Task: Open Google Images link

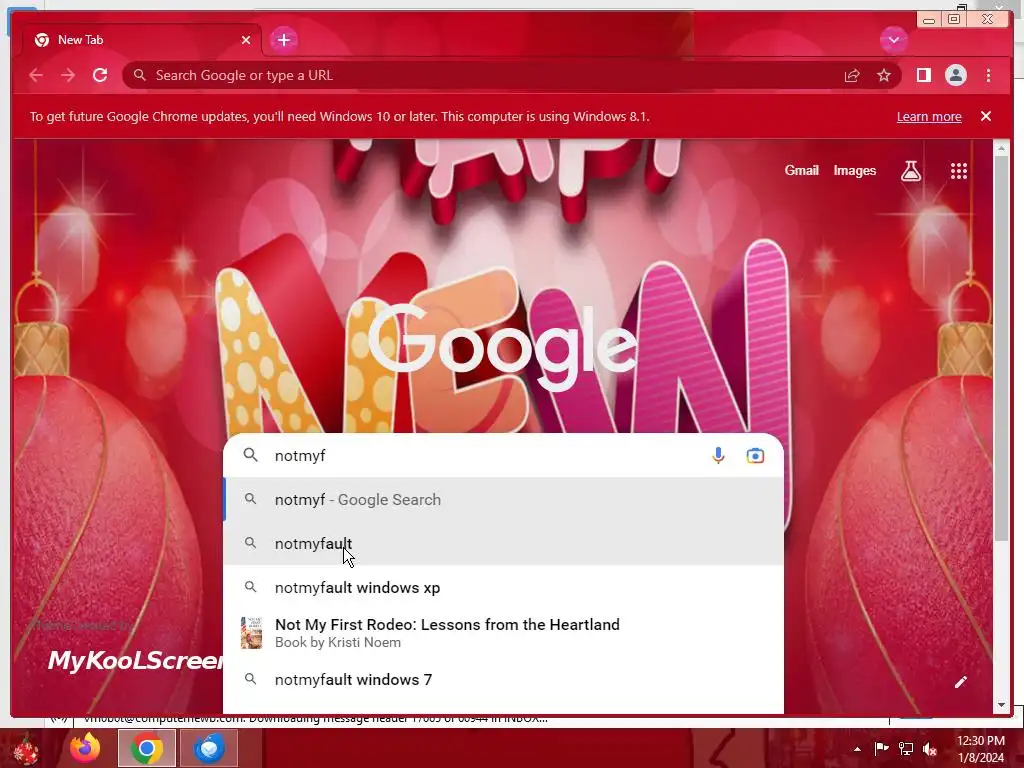Action: click(854, 170)
